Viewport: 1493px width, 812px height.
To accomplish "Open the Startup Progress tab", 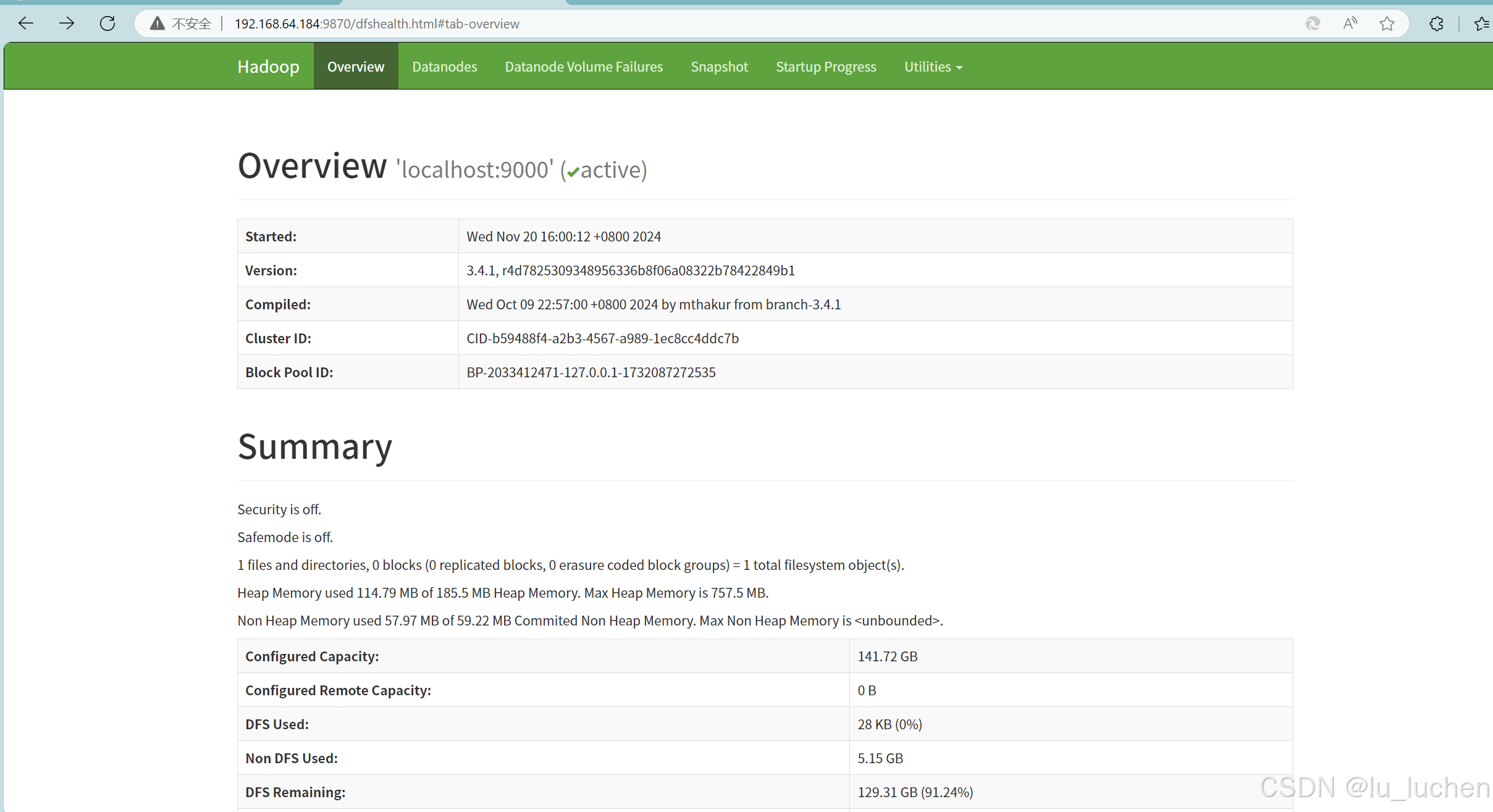I will point(825,67).
